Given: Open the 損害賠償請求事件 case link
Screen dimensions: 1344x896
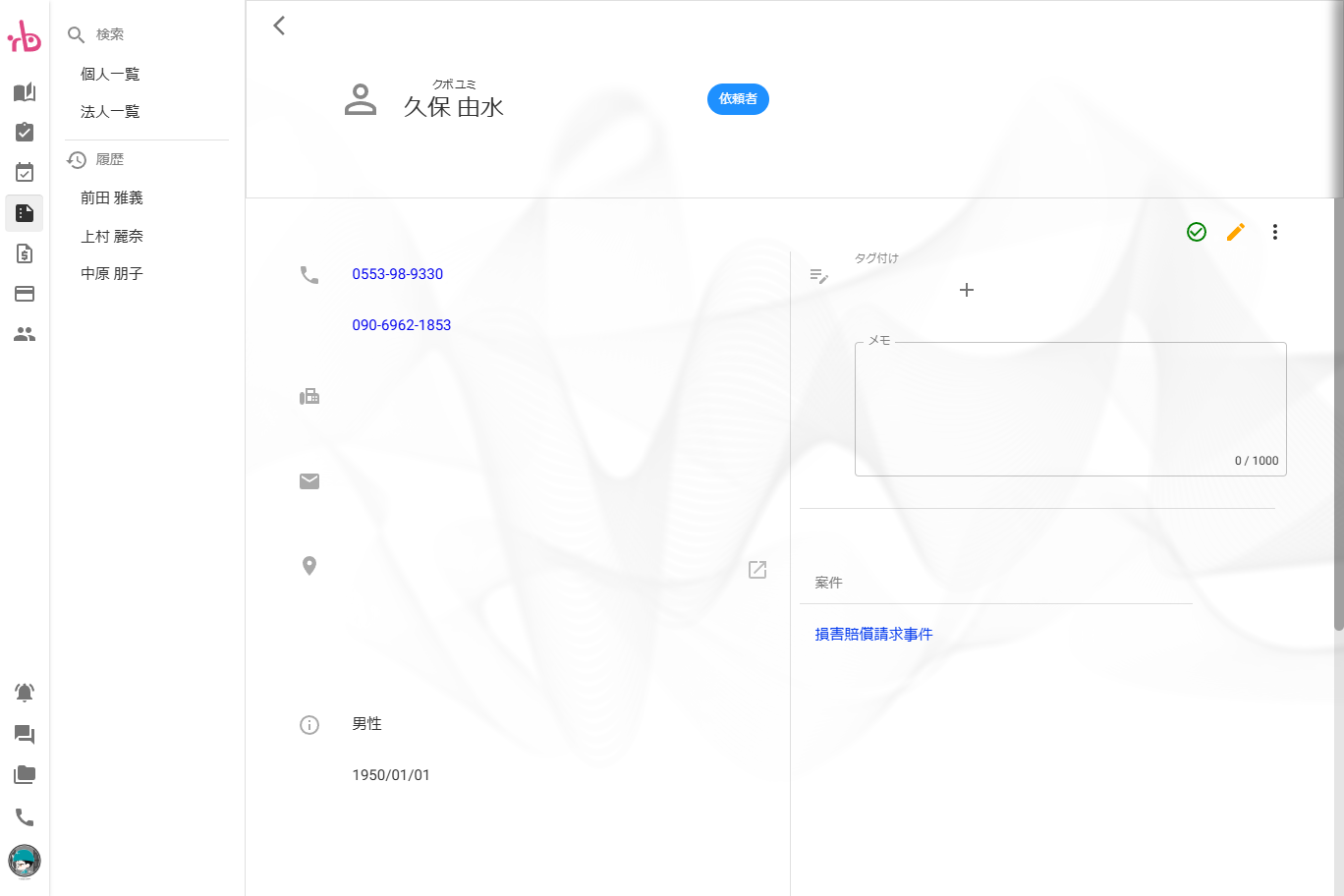Looking at the screenshot, I should (873, 634).
